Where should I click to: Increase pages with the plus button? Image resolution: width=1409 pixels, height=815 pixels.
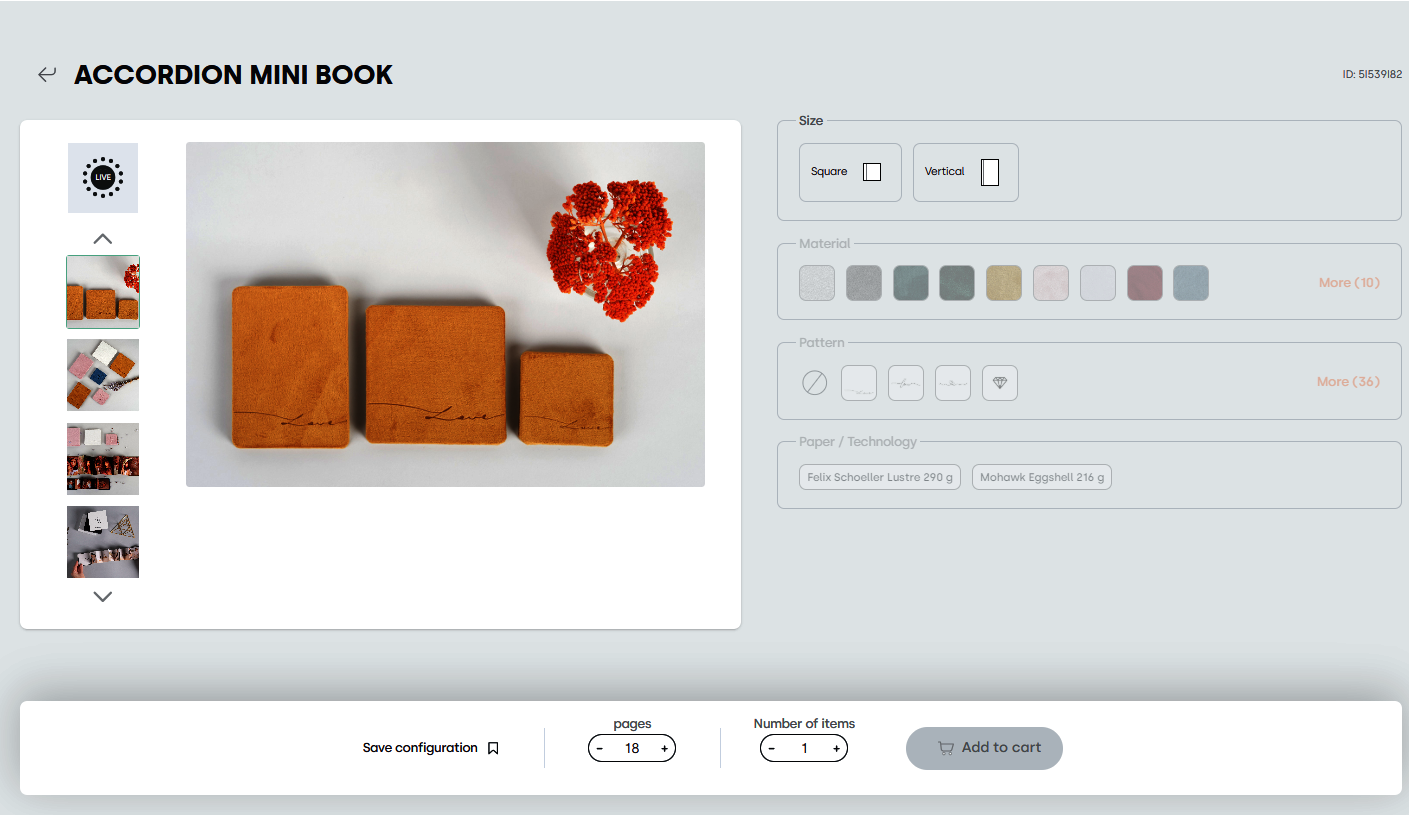click(x=664, y=749)
